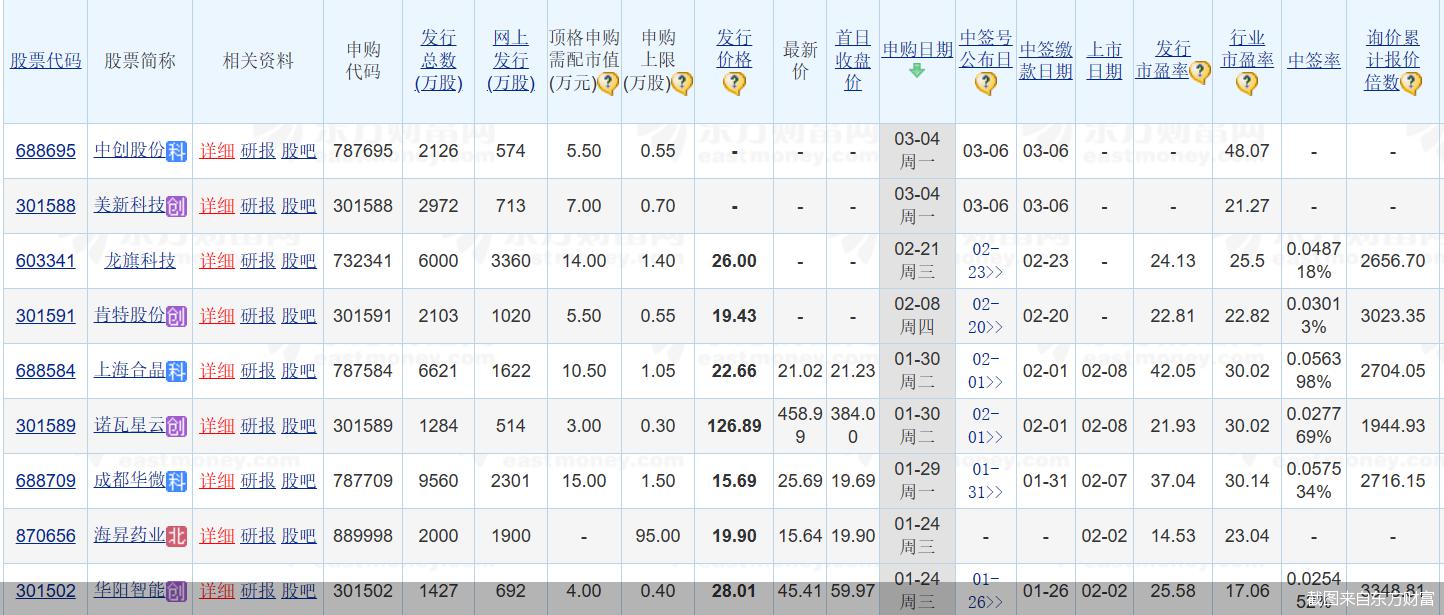Open stock code 688695 link

tap(46, 151)
